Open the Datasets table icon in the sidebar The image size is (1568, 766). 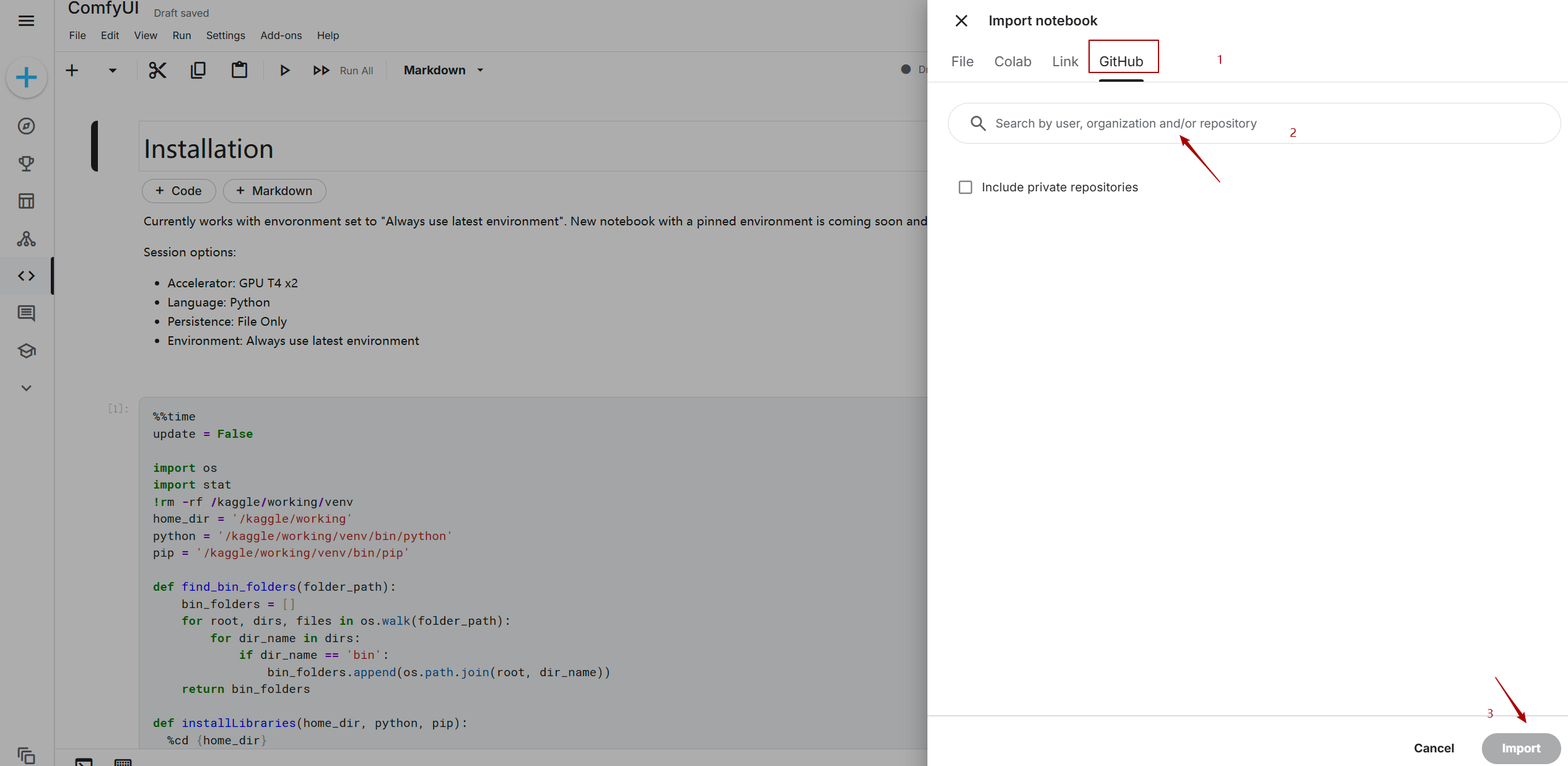coord(26,201)
